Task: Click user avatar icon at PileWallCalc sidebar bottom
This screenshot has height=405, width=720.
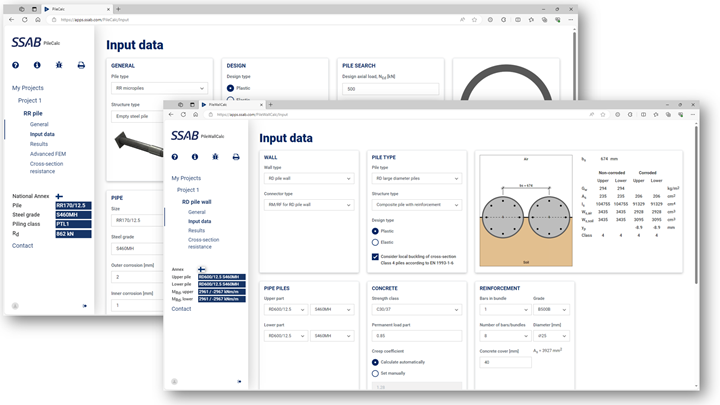Action: [x=174, y=382]
